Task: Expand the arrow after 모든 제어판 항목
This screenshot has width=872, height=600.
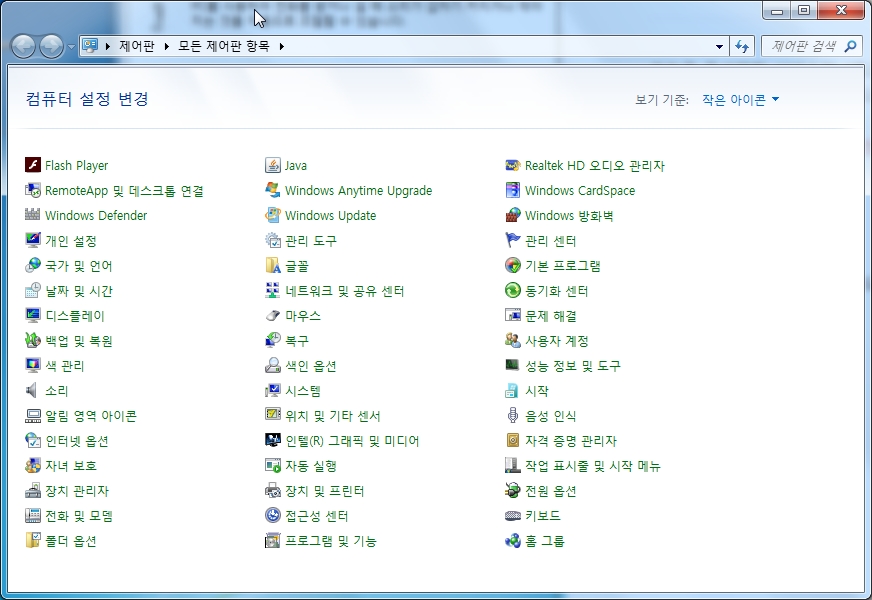Action: (281, 46)
